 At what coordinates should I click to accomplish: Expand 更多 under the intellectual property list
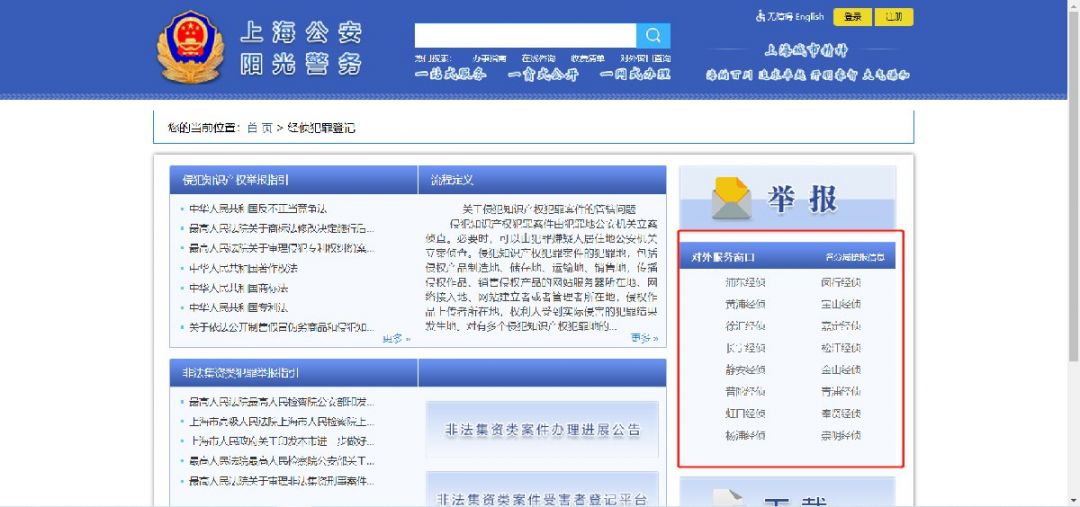tap(395, 339)
